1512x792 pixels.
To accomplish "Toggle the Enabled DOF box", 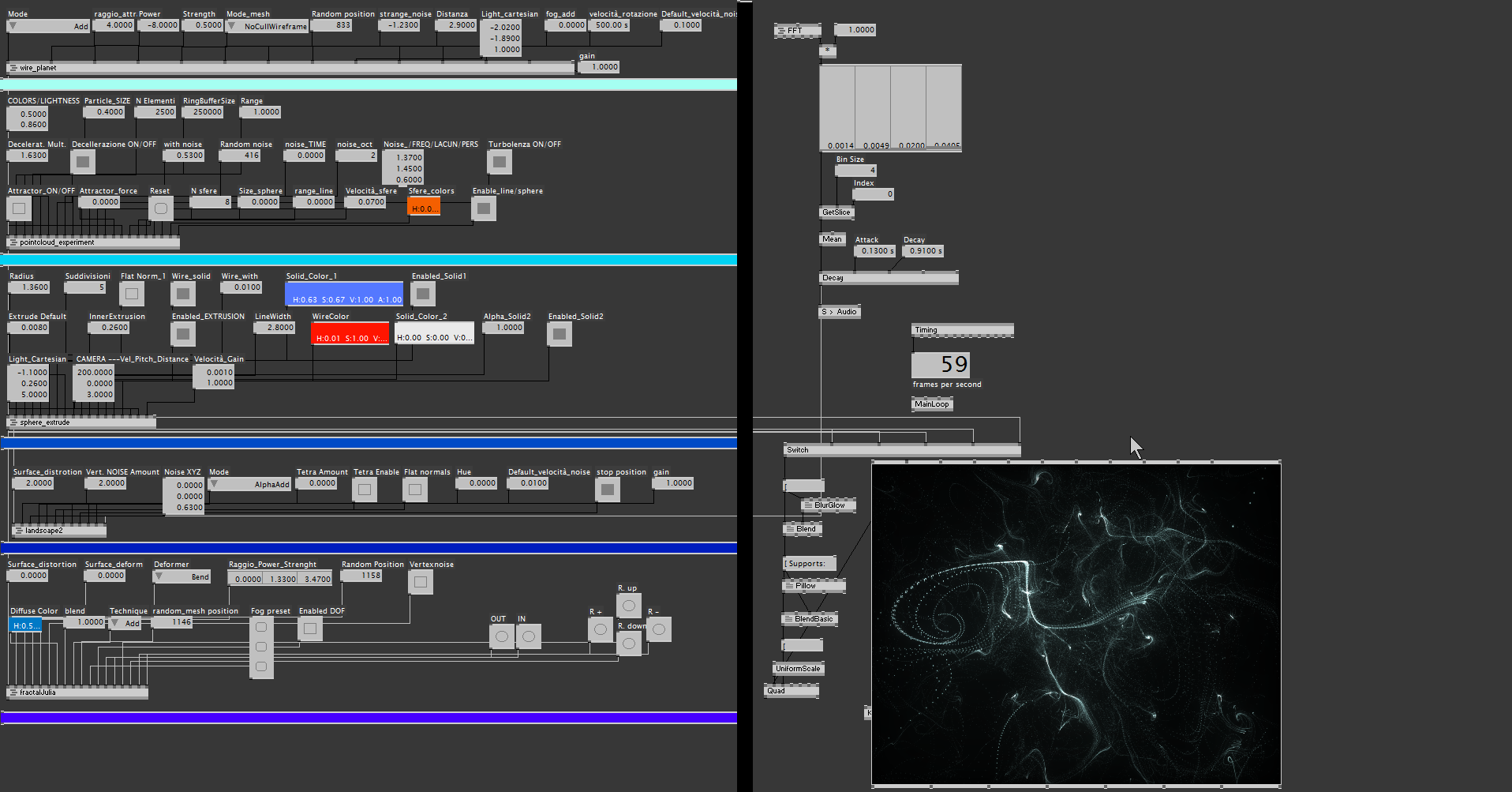I will (x=310, y=629).
